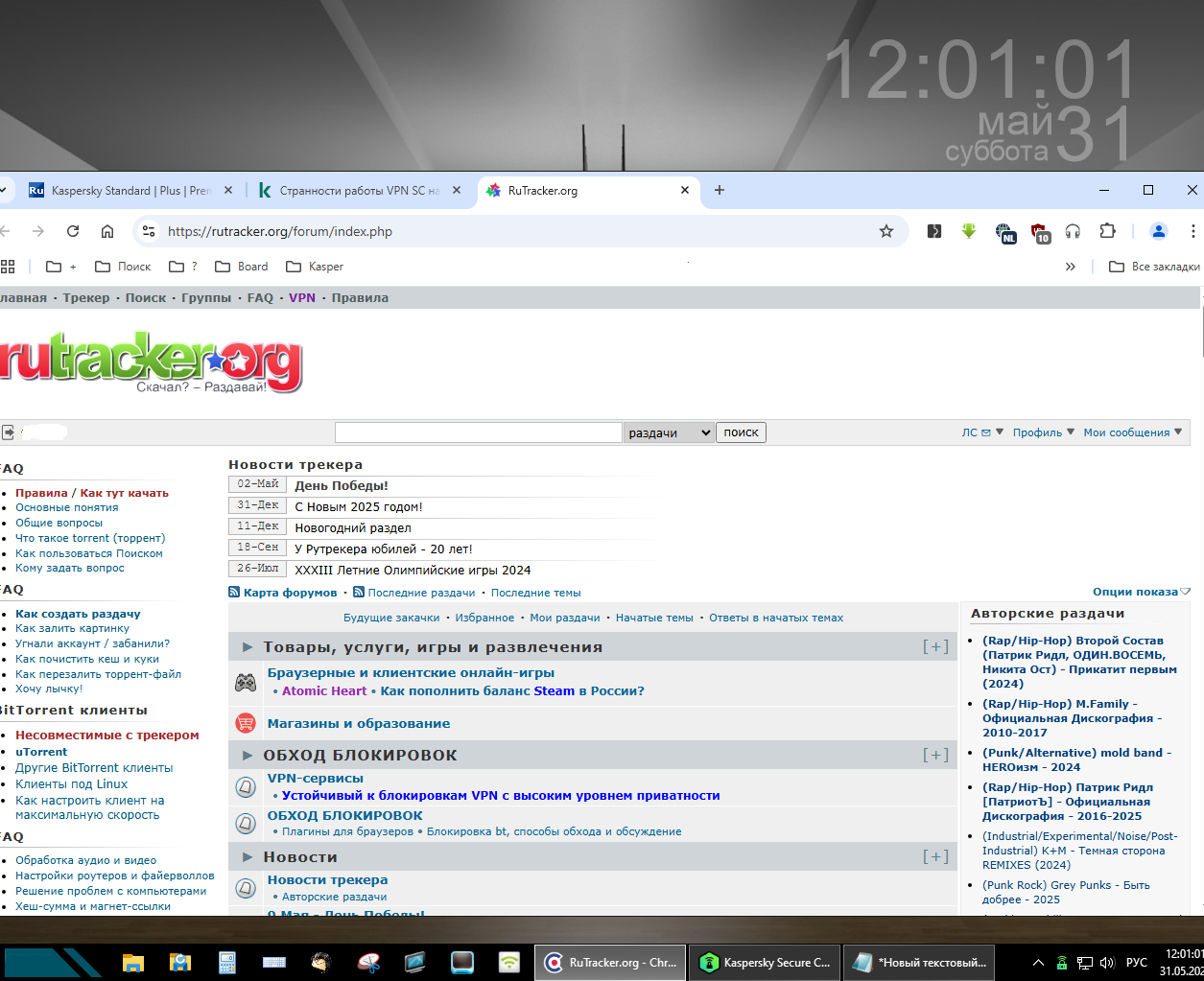1204x981 pixels.
Task: Close the RuTracker.org tab
Action: click(685, 190)
